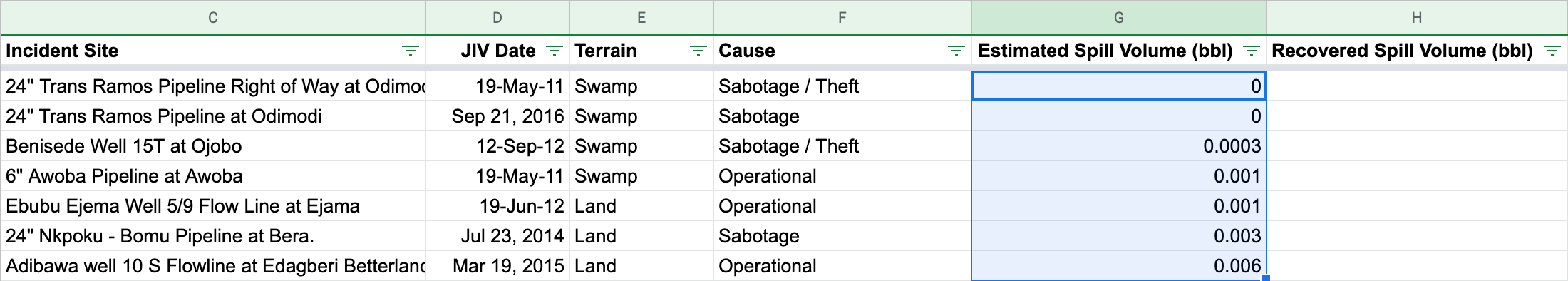This screenshot has width=1568, height=281.
Task: Select spill volume cell '0.003'
Action: click(1119, 236)
